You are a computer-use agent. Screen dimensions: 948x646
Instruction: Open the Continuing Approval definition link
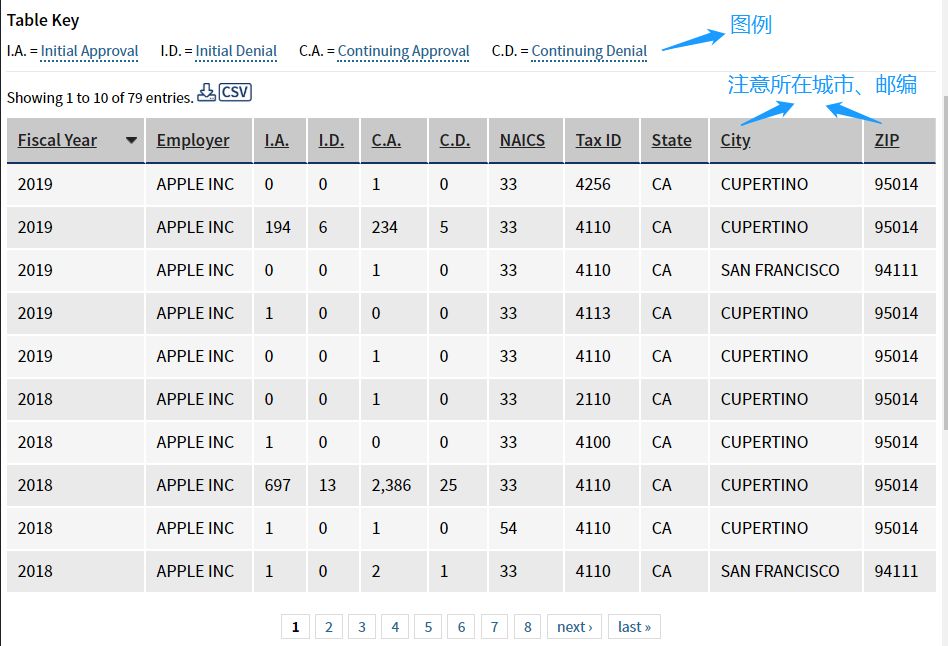click(403, 51)
